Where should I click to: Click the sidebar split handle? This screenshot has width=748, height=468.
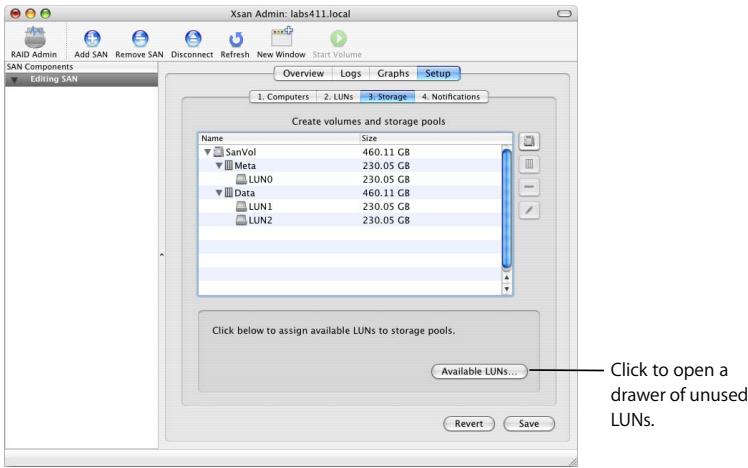162,255
